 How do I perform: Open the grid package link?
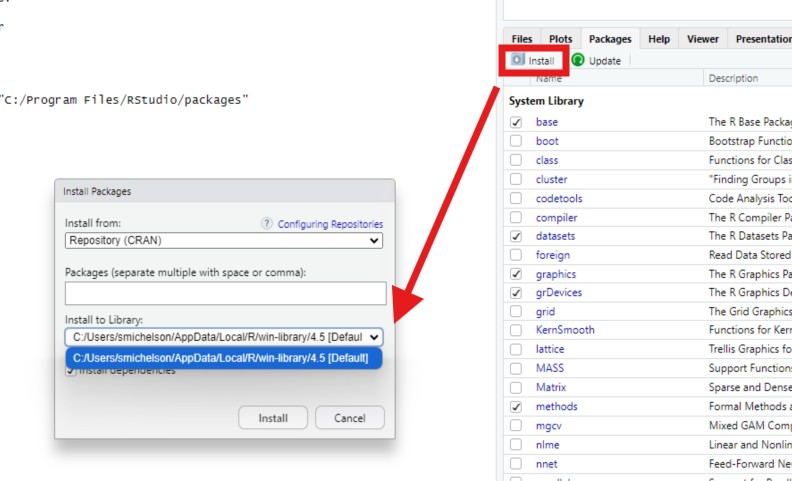pyautogui.click(x=546, y=312)
